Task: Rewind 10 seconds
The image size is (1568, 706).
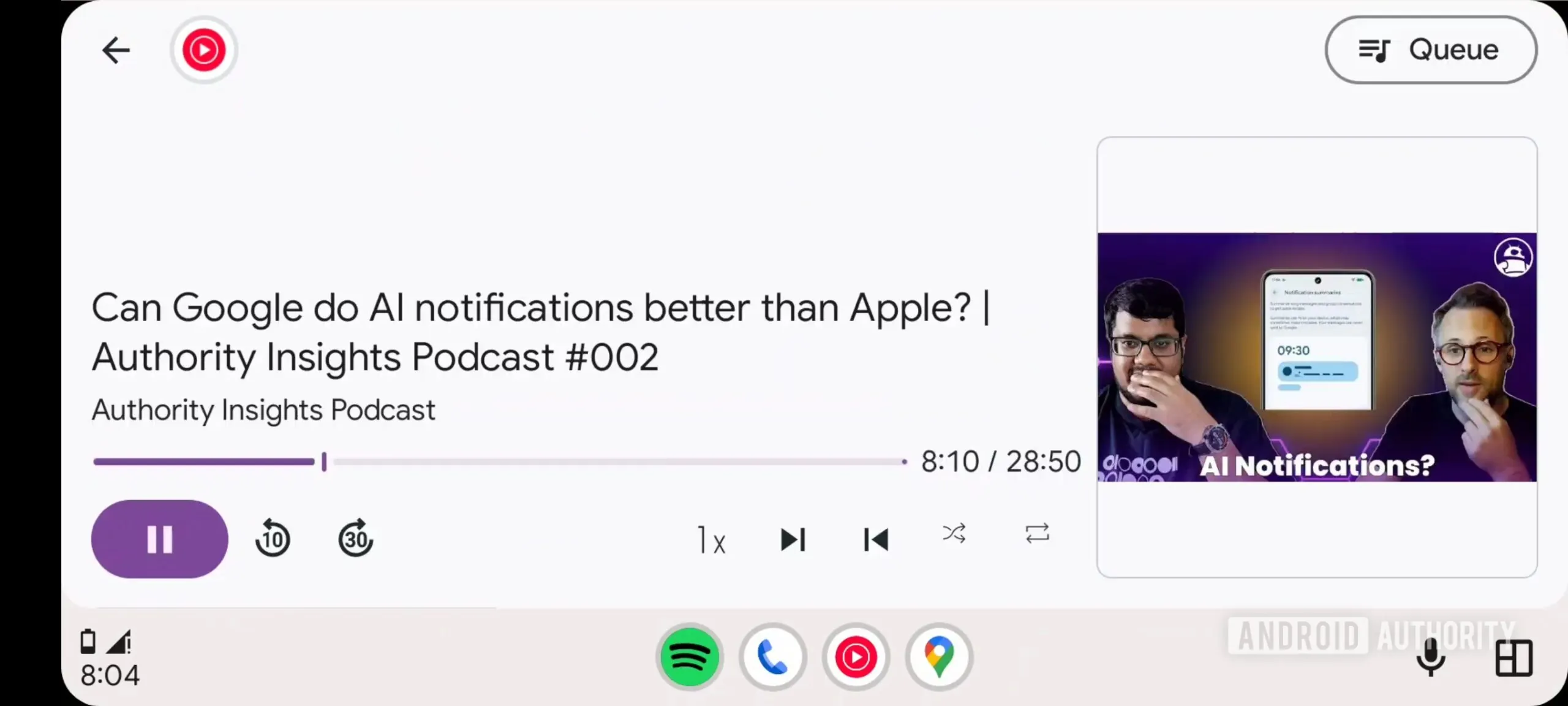Action: pyautogui.click(x=273, y=539)
